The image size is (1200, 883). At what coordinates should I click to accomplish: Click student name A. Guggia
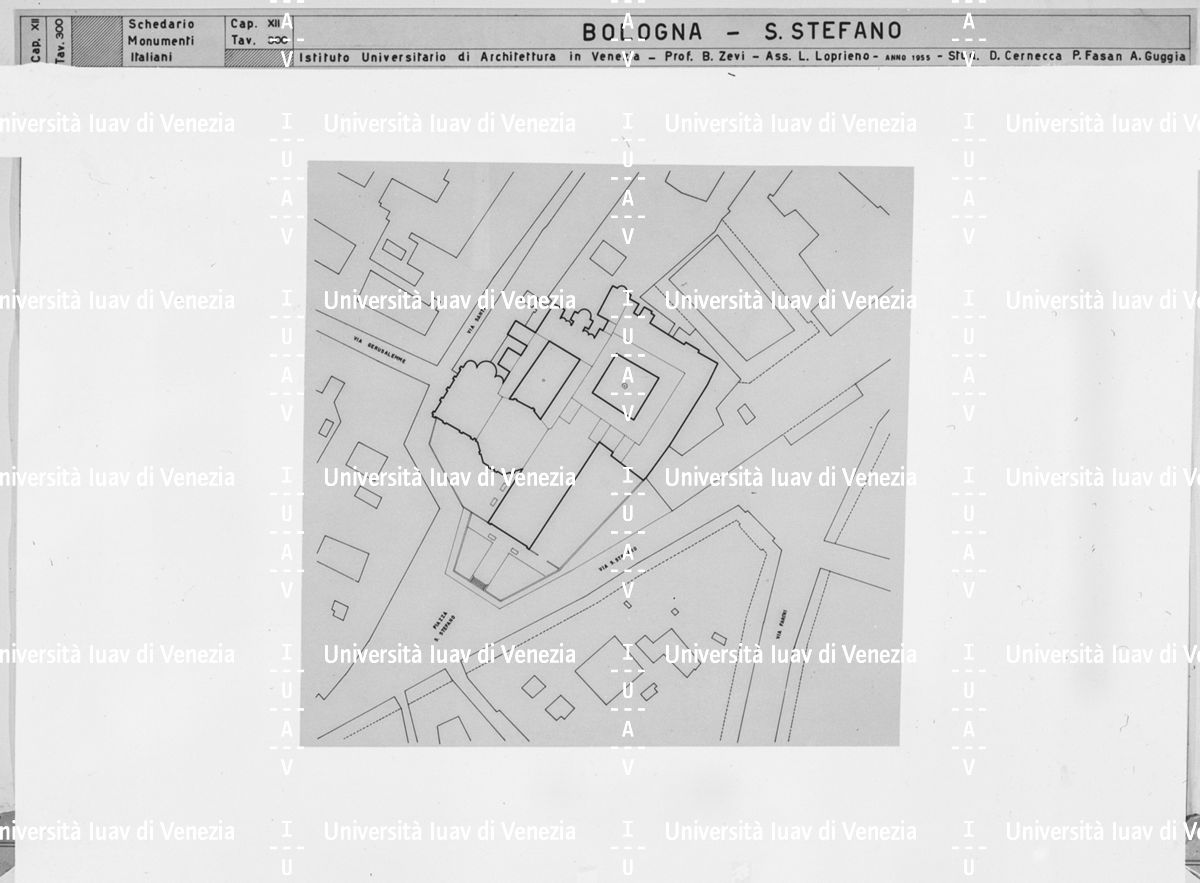(1160, 58)
